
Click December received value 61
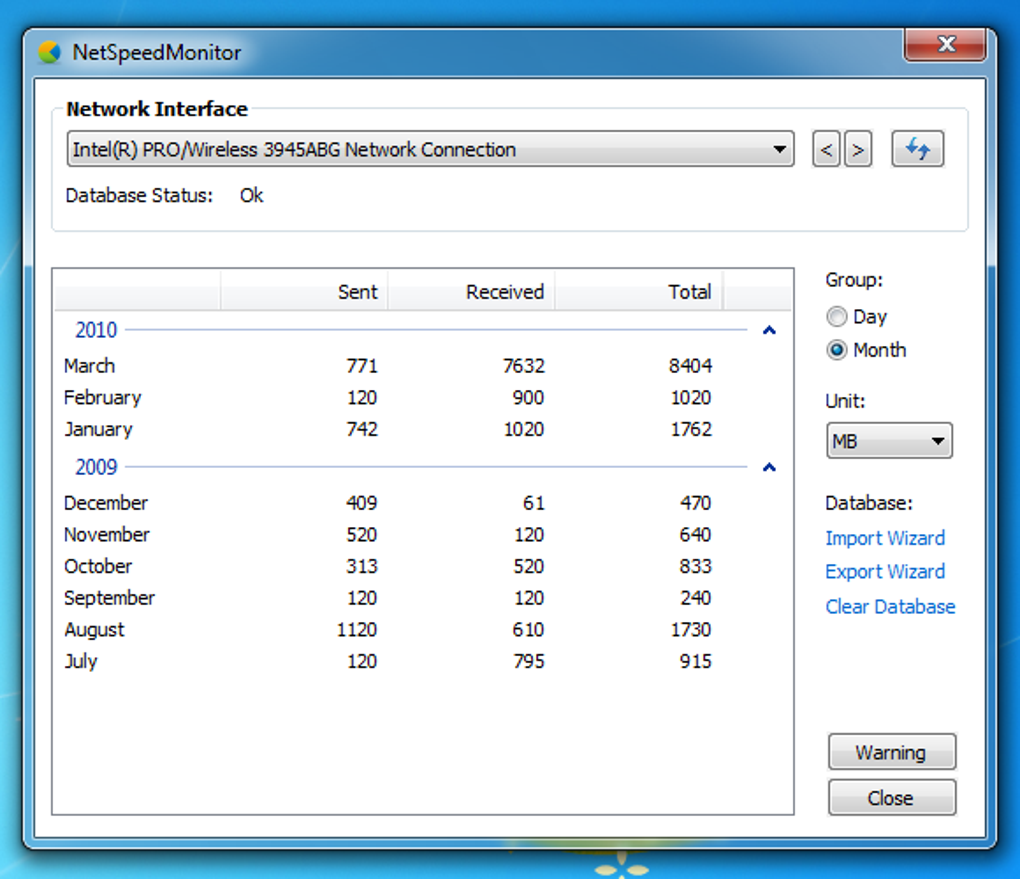pyautogui.click(x=533, y=503)
